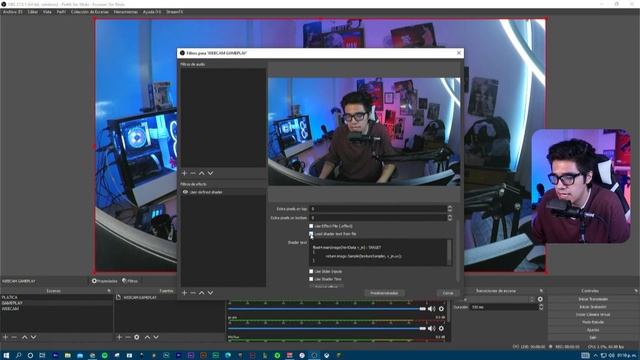Click first mixer channel volume slider
The width and height of the screenshot is (640, 360).
(x=327, y=309)
